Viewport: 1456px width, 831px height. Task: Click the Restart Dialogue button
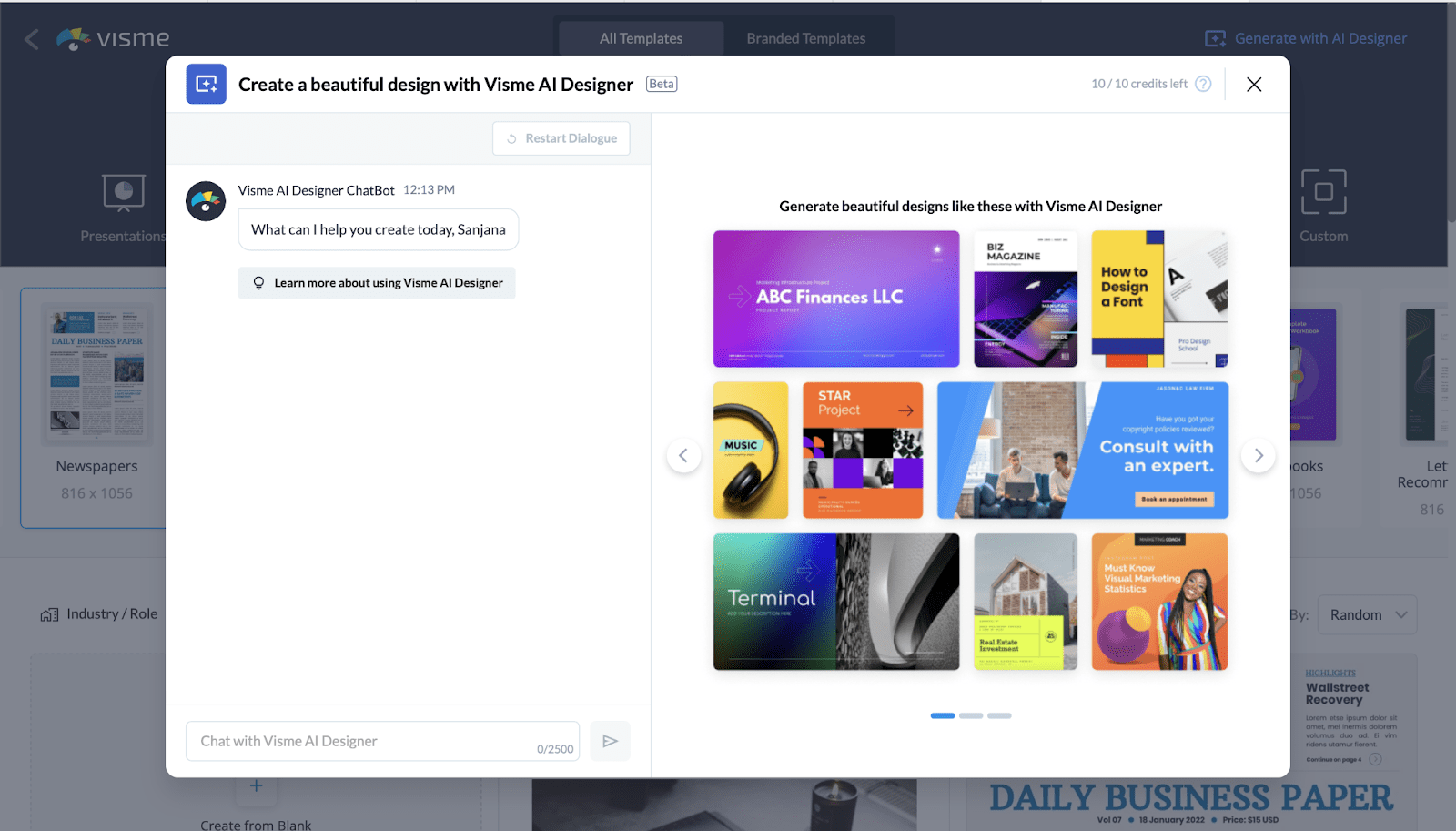(x=561, y=137)
